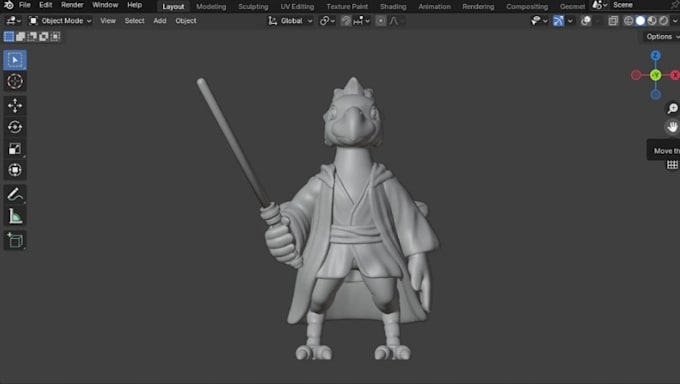680x384 pixels.
Task: Open the Help menu
Action: (x=134, y=5)
